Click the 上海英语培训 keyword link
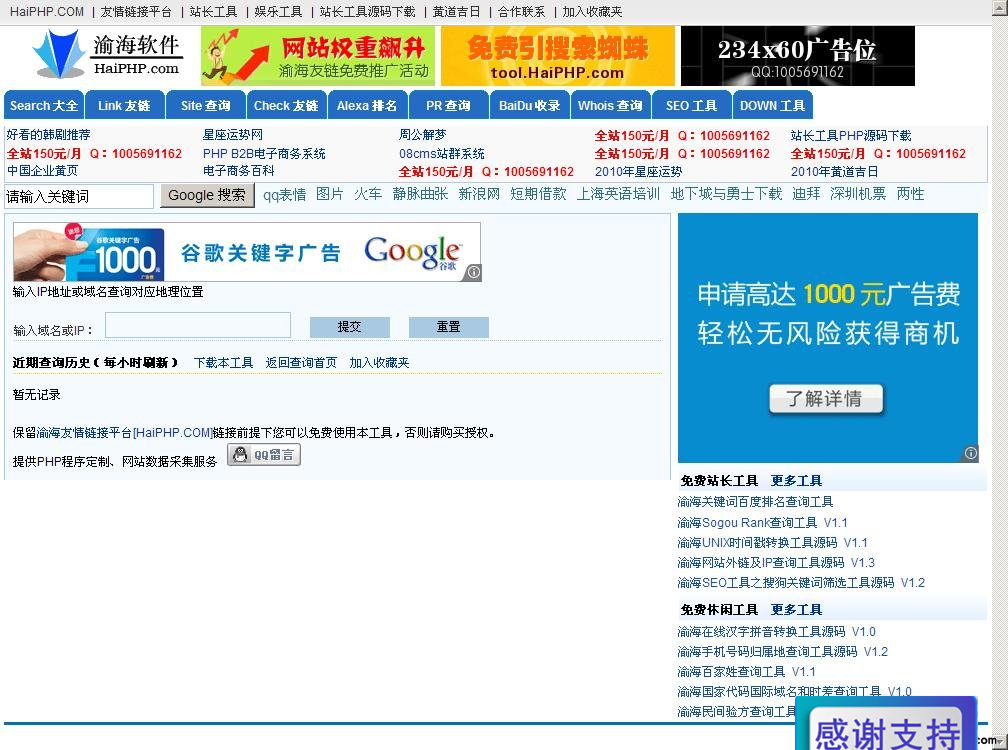The height and width of the screenshot is (750, 1008). tap(618, 193)
